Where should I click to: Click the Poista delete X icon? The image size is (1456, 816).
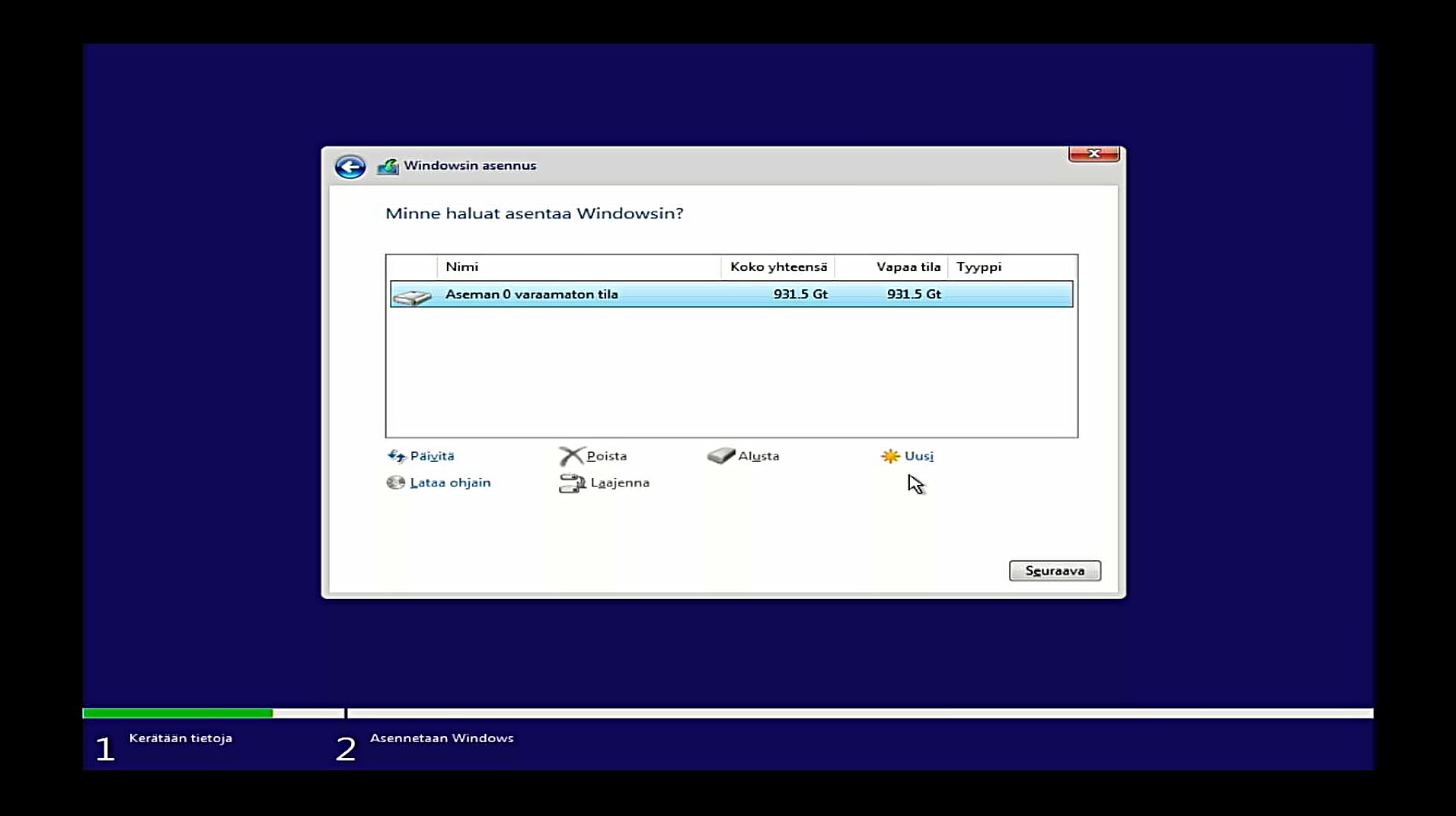[571, 456]
